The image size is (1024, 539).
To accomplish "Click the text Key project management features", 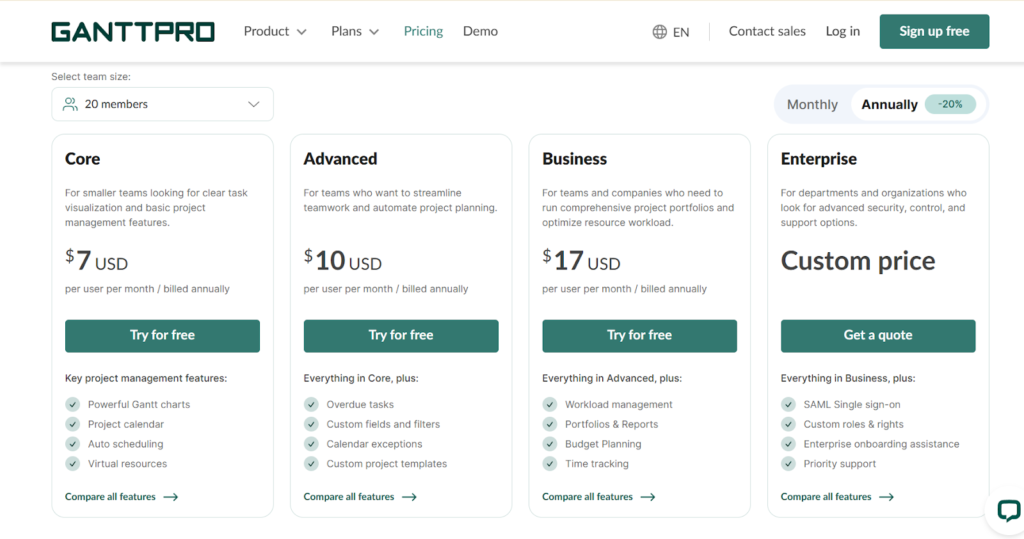I will click(146, 378).
